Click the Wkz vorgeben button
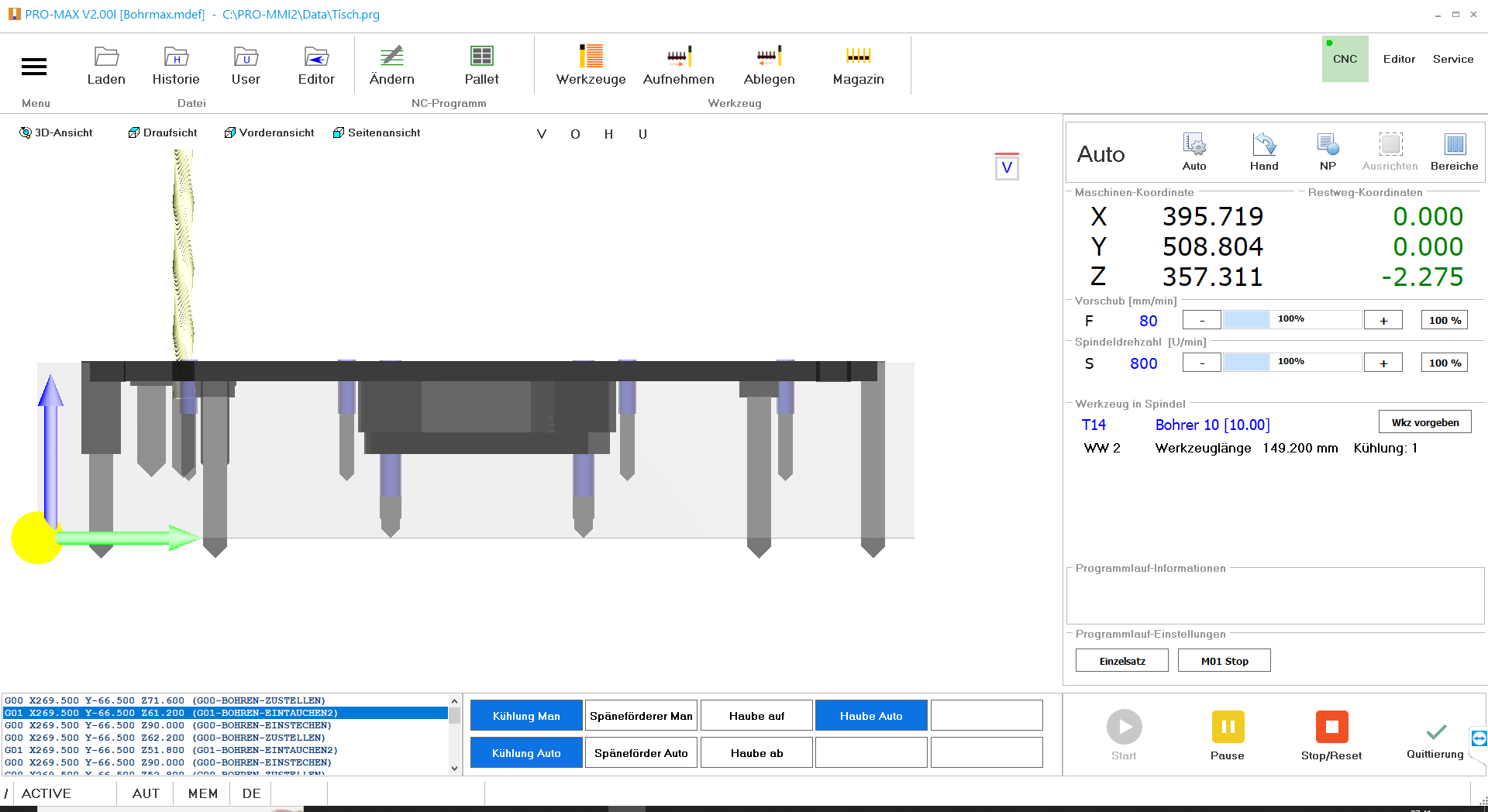The width and height of the screenshot is (1488, 812). tap(1424, 422)
